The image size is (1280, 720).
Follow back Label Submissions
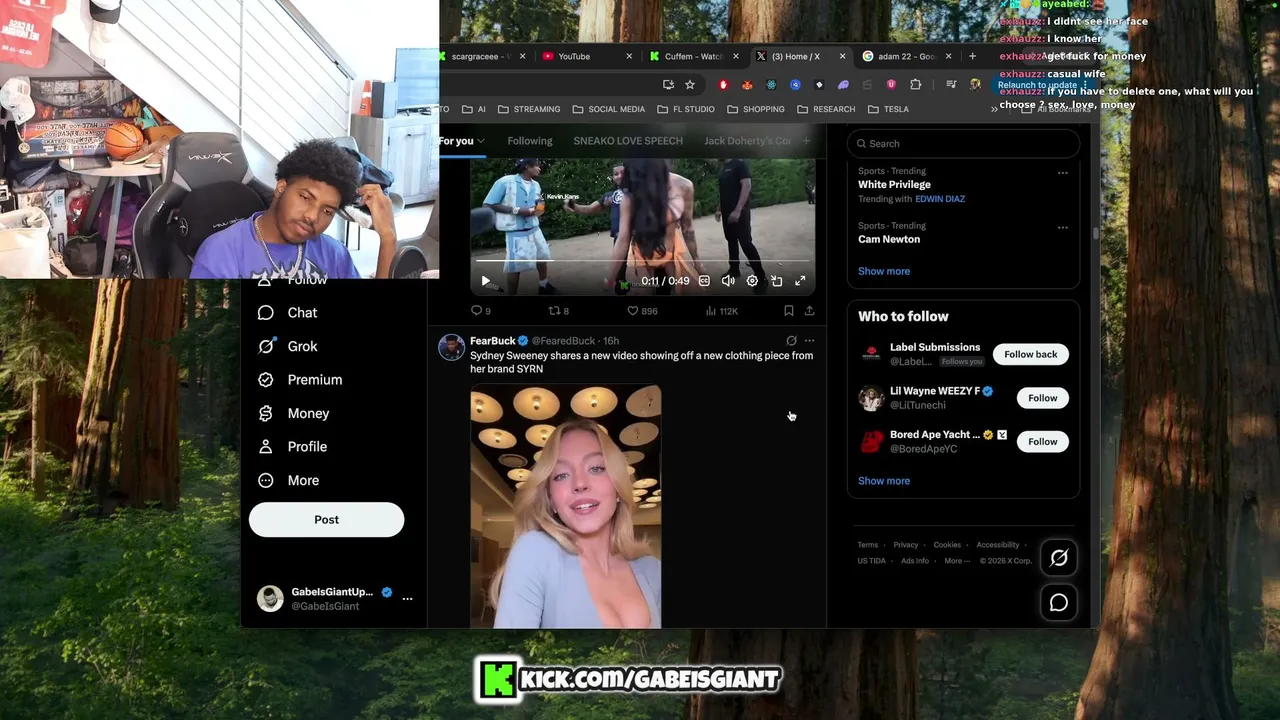click(x=1031, y=354)
